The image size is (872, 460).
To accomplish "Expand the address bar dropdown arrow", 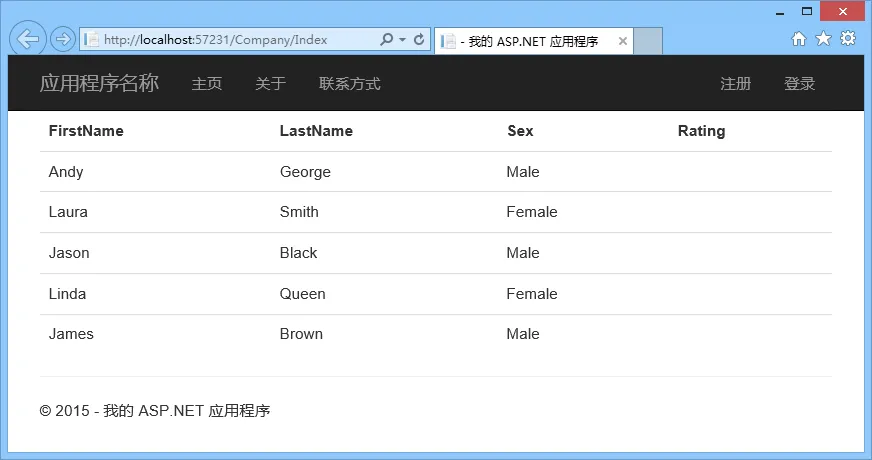I will tap(402, 40).
